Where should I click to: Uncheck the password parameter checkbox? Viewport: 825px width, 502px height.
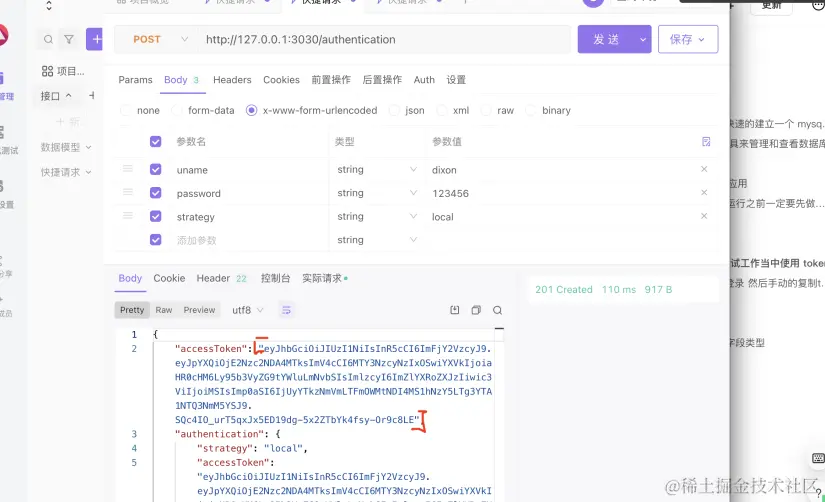(155, 193)
